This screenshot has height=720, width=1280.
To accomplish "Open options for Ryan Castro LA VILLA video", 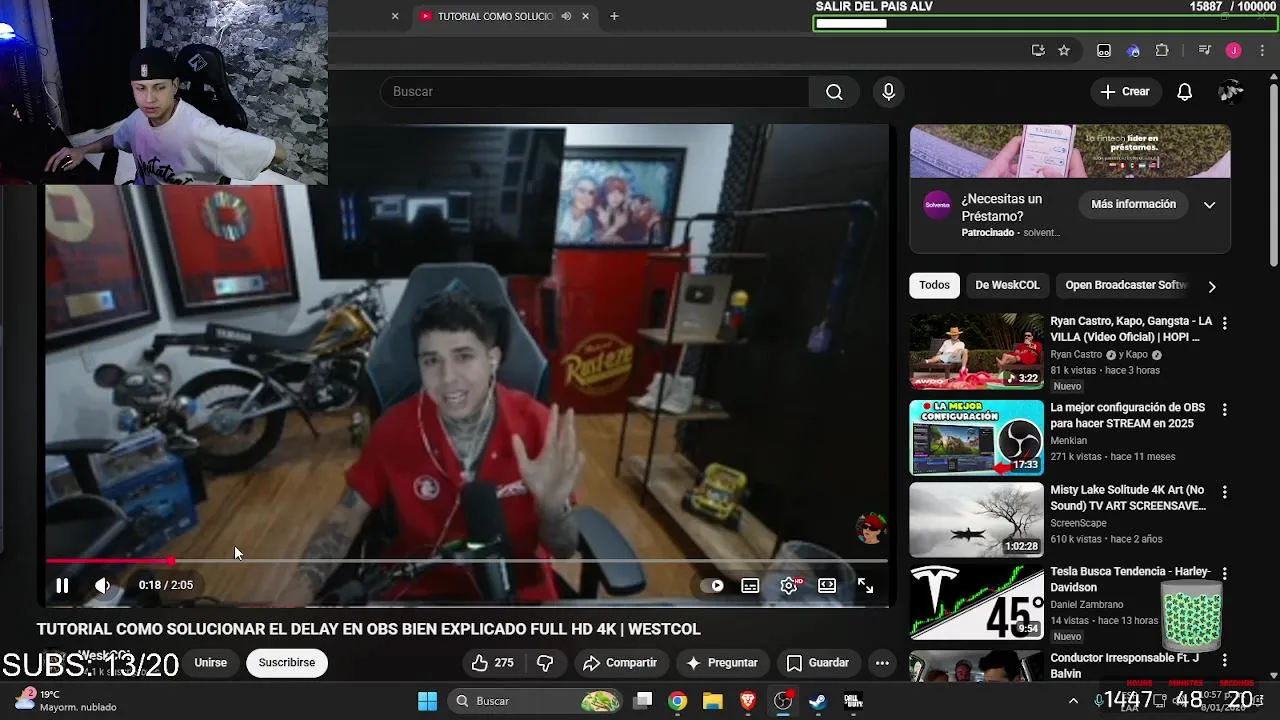I will coord(1224,323).
